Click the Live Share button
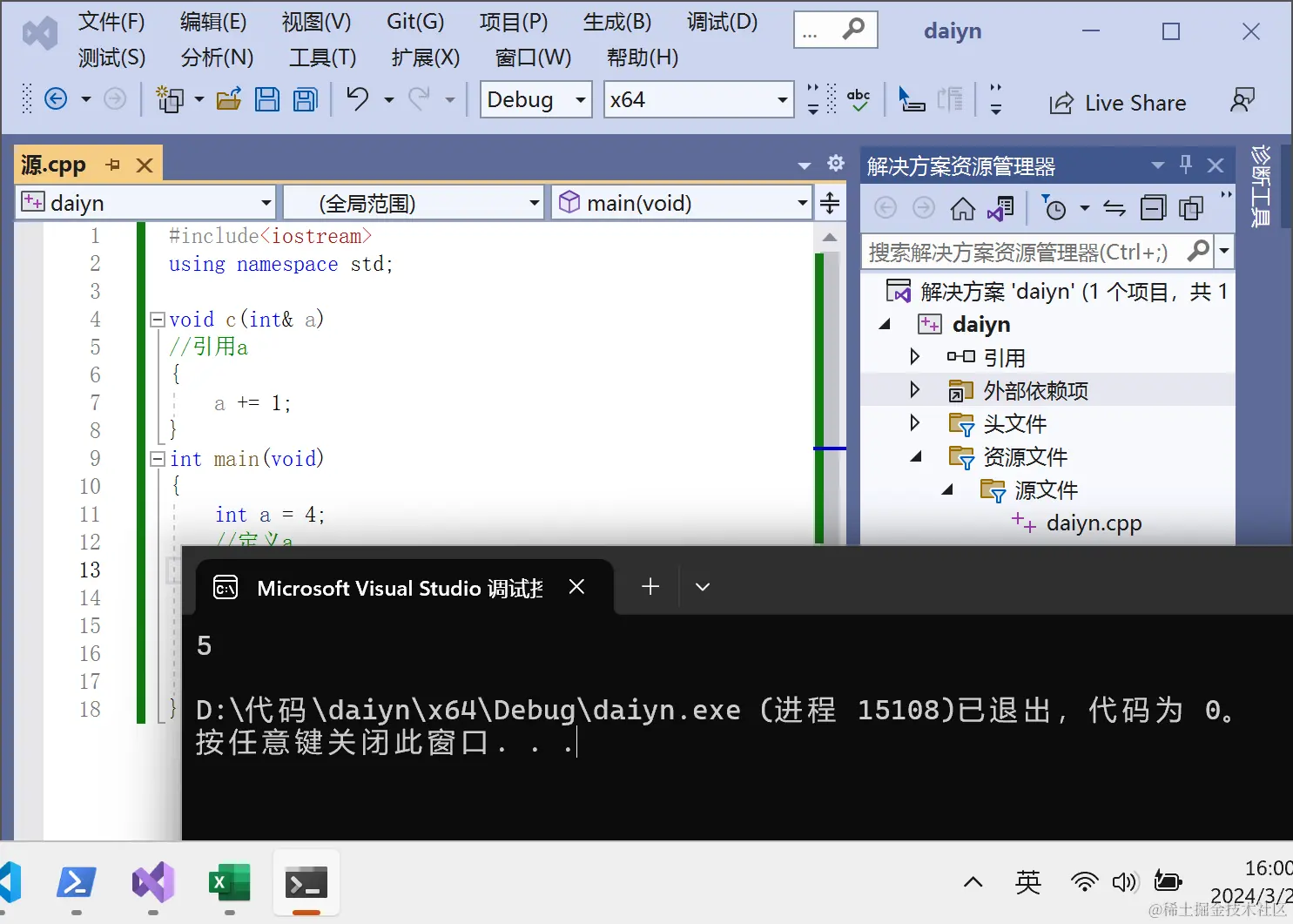The image size is (1293, 924). coord(1118,103)
